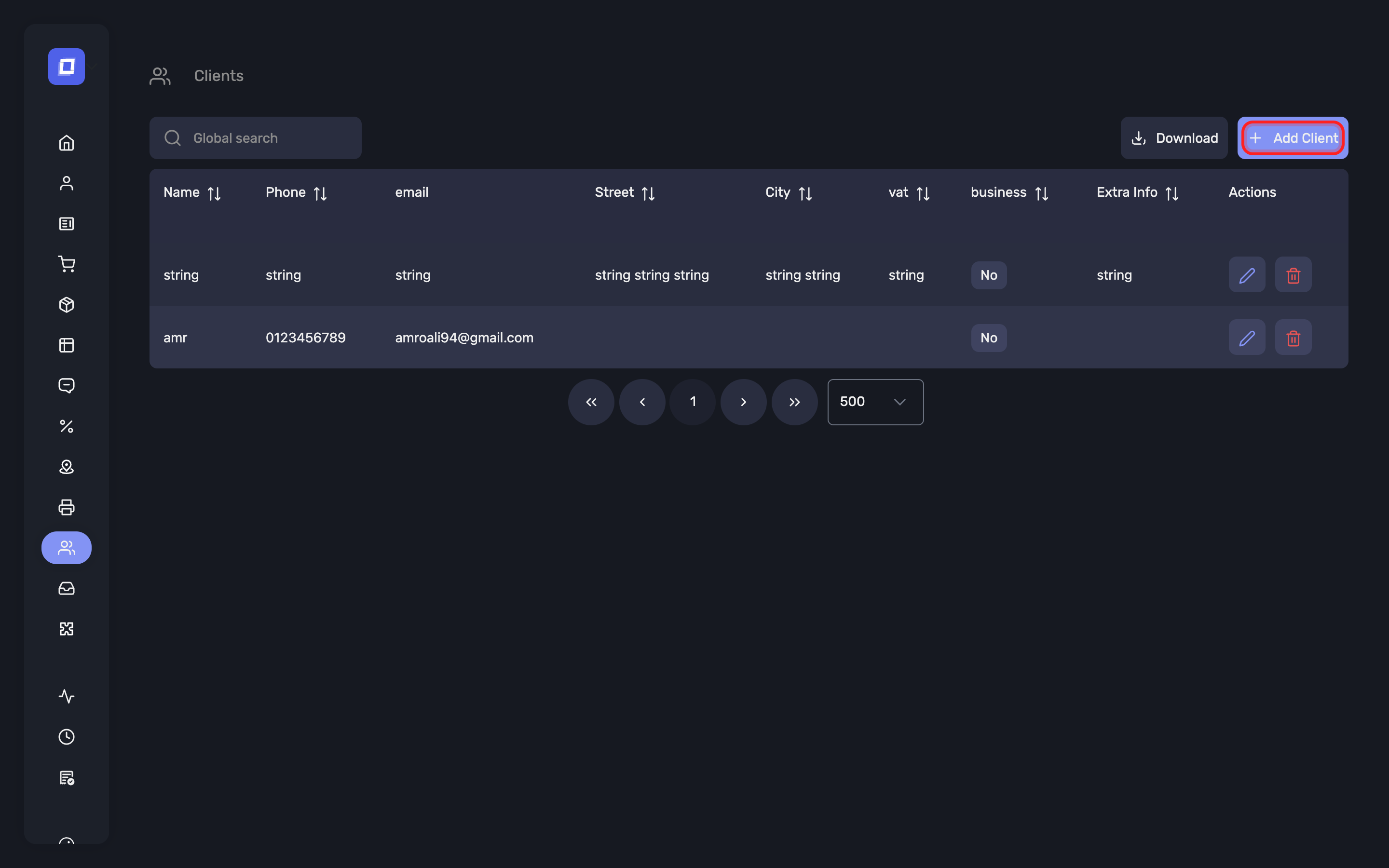The image size is (1389, 868).
Task: Click the 'string string string' street cell
Action: pos(652,275)
